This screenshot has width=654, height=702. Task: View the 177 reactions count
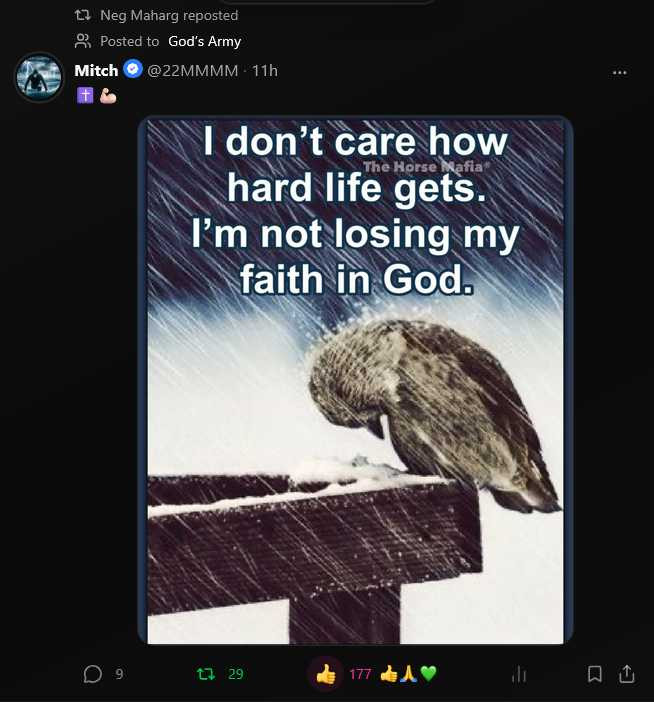[360, 674]
